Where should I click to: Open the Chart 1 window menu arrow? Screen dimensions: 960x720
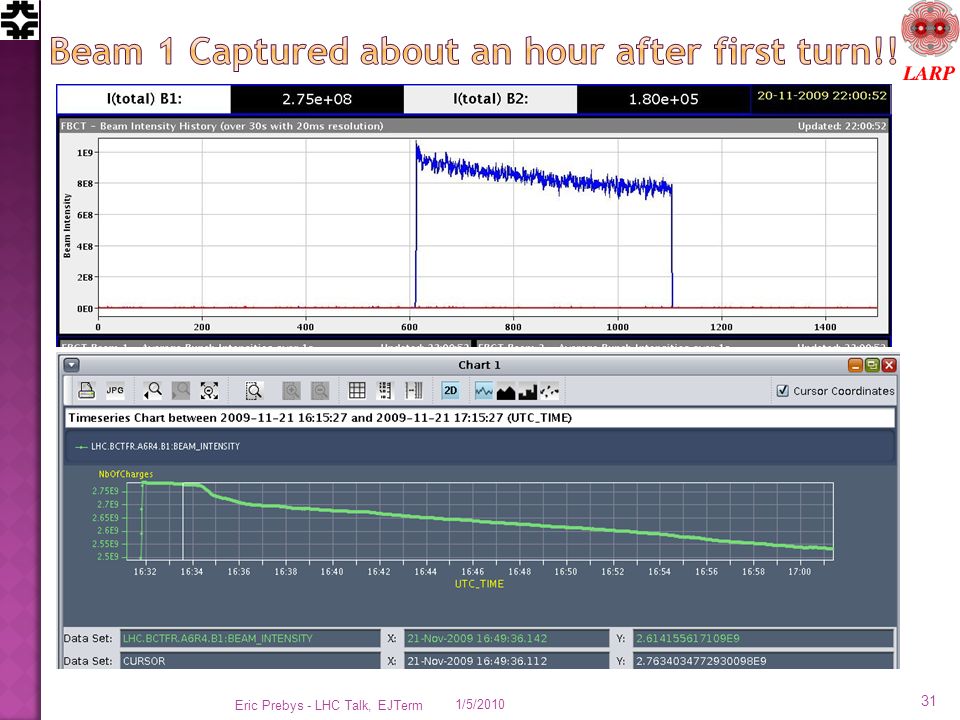pyautogui.click(x=72, y=366)
